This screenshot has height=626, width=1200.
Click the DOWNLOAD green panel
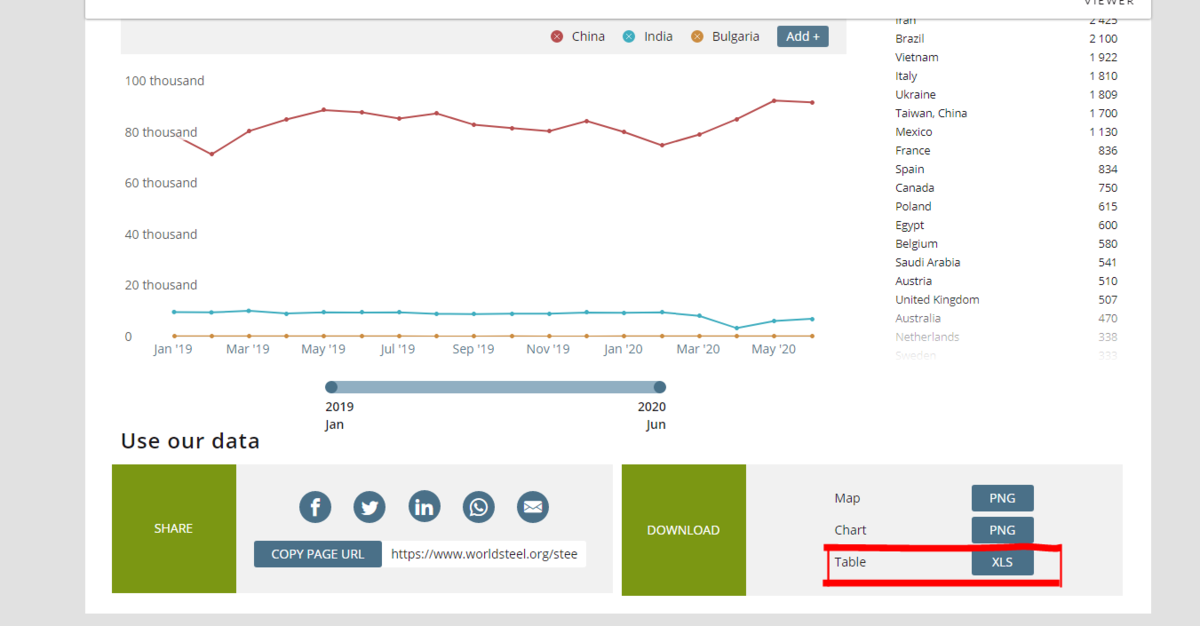[x=684, y=530]
